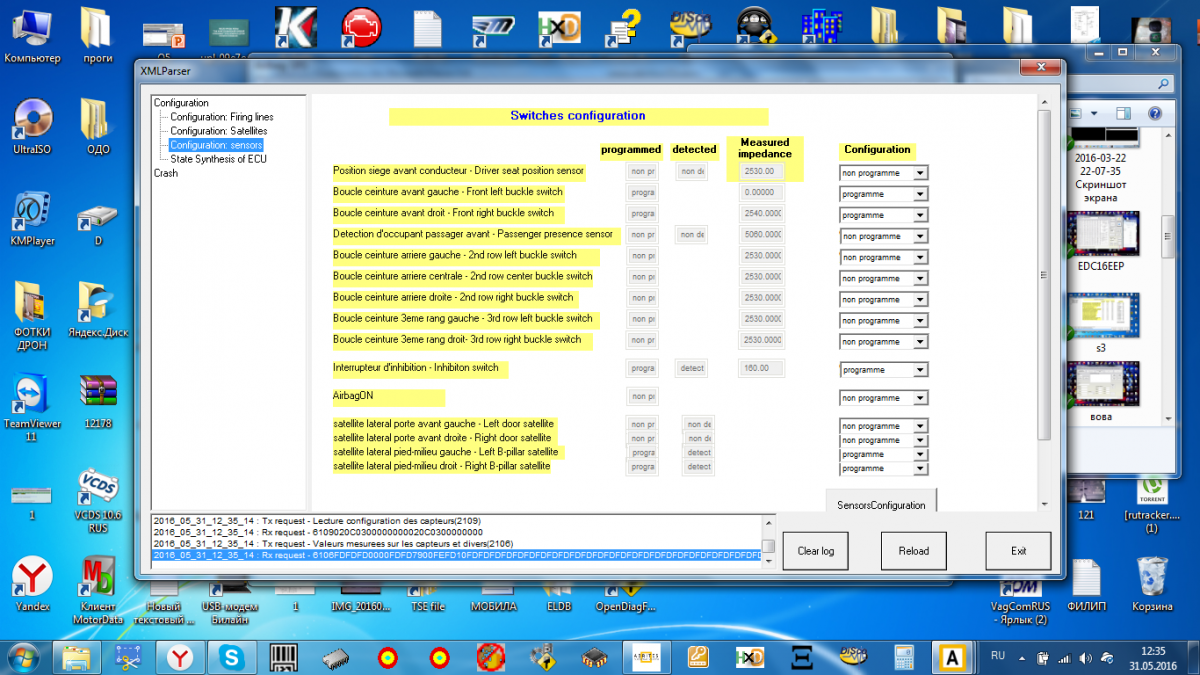The image size is (1200, 675).
Task: Click the RU language indicator in tray
Action: click(997, 656)
